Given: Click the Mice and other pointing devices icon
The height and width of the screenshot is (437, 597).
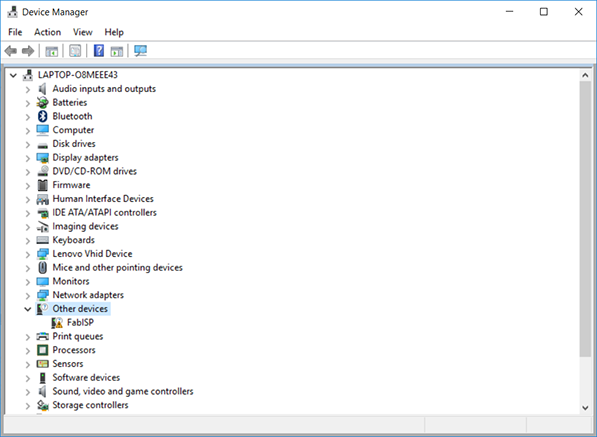Looking at the screenshot, I should tap(43, 267).
